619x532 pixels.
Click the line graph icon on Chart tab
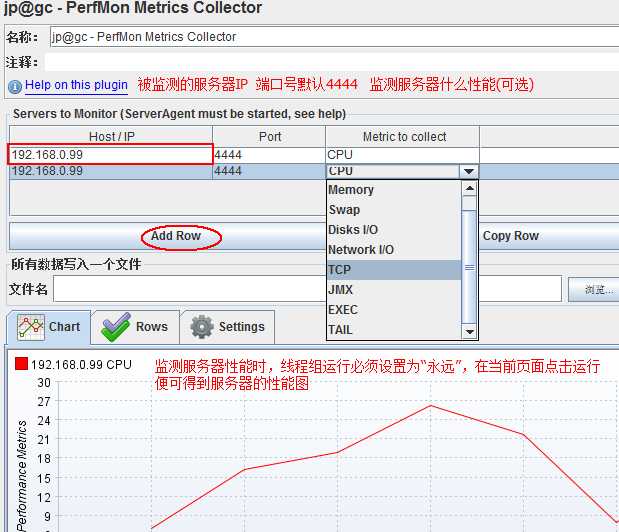click(30, 327)
